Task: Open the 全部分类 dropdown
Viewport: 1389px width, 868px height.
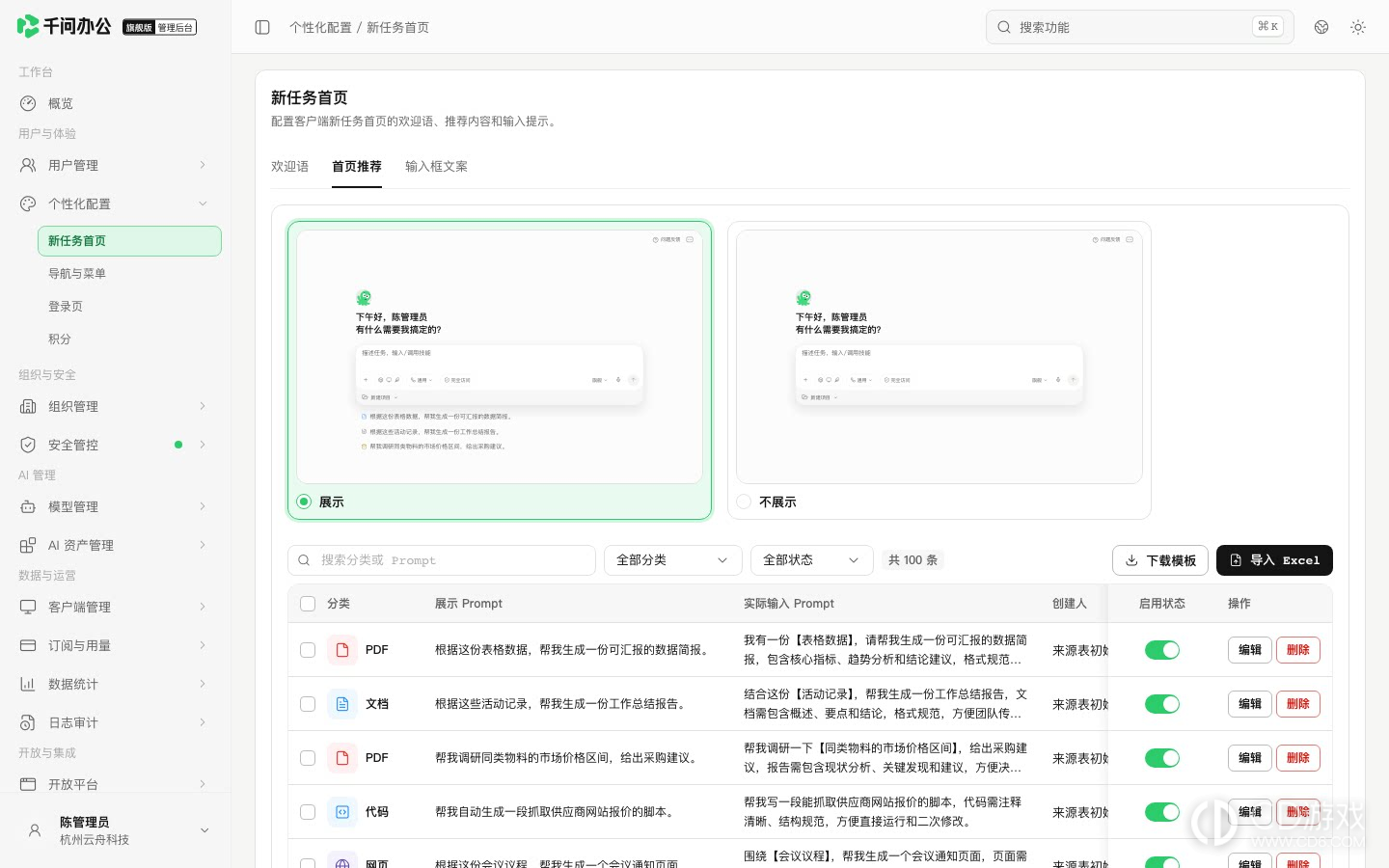Action: pos(673,560)
